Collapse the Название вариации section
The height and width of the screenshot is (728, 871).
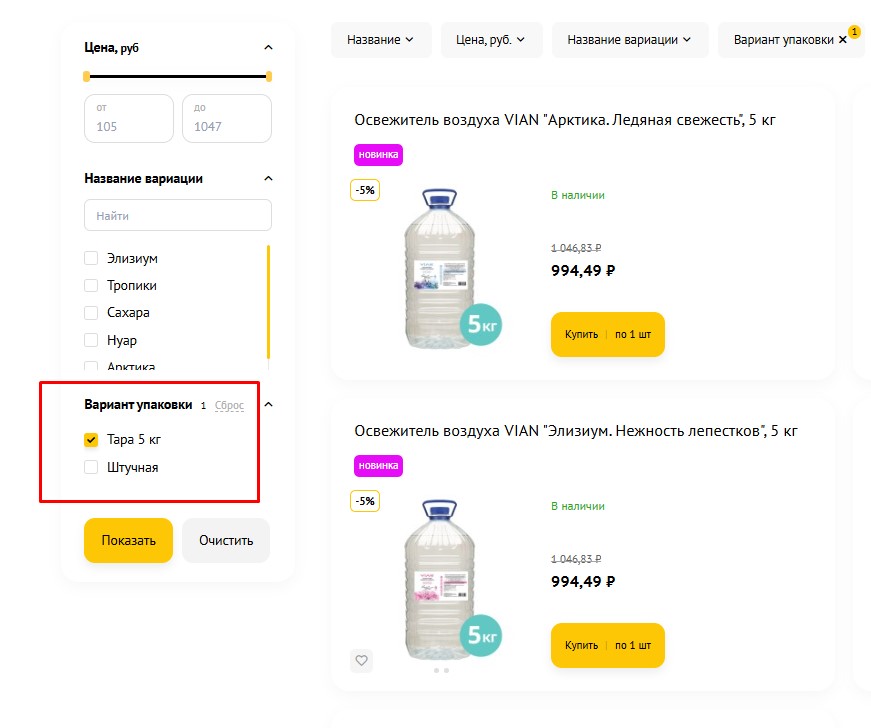pos(267,179)
